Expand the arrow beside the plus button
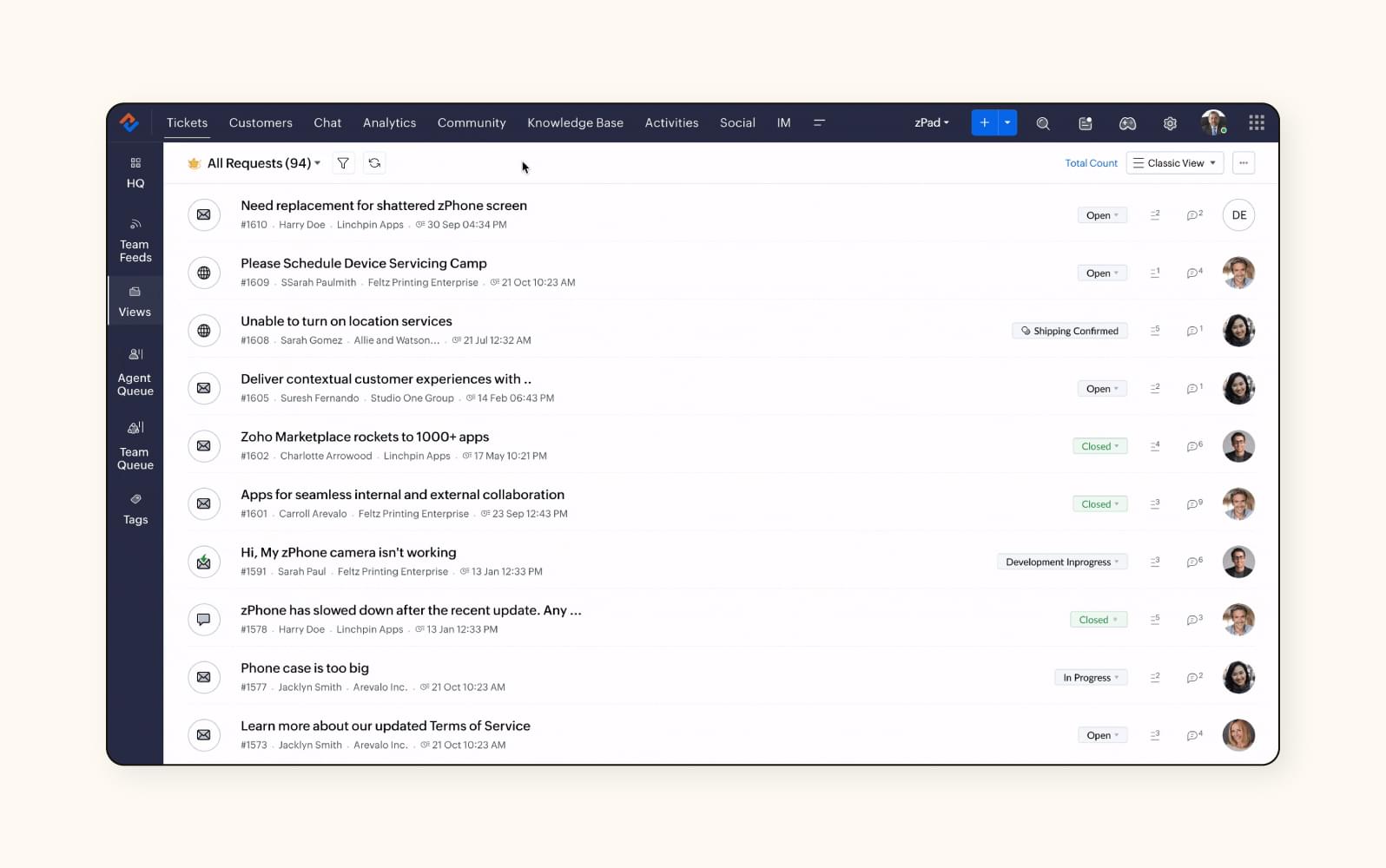The width and height of the screenshot is (1386, 868). click(1007, 123)
